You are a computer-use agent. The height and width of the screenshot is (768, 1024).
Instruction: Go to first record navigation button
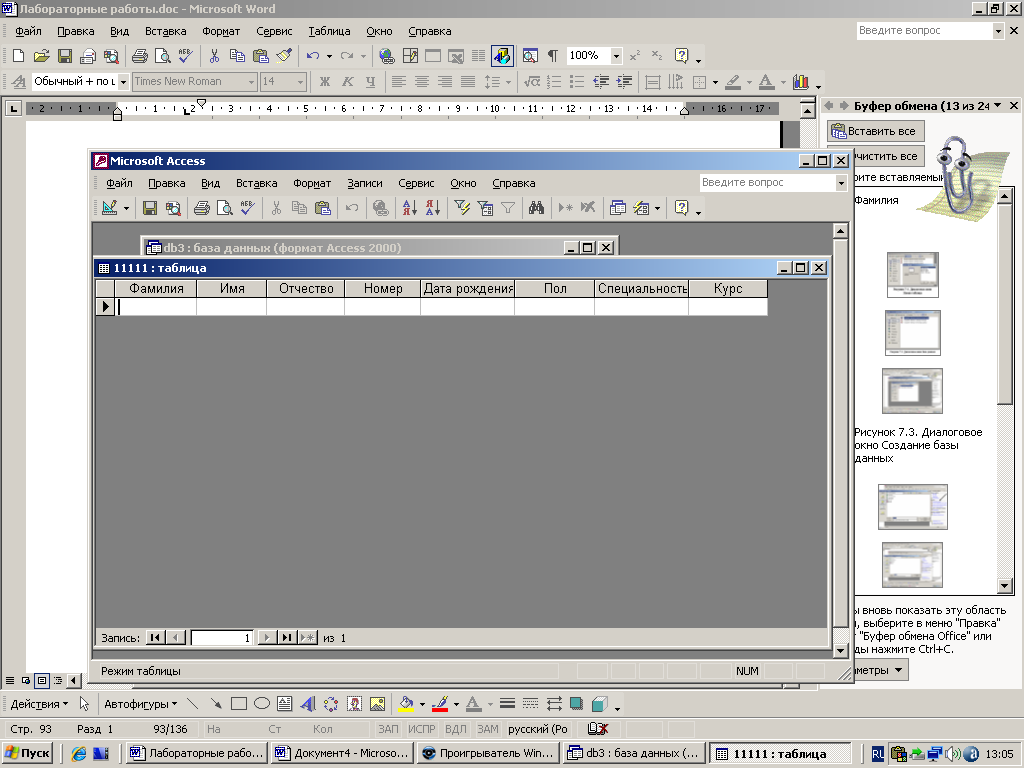click(x=155, y=637)
